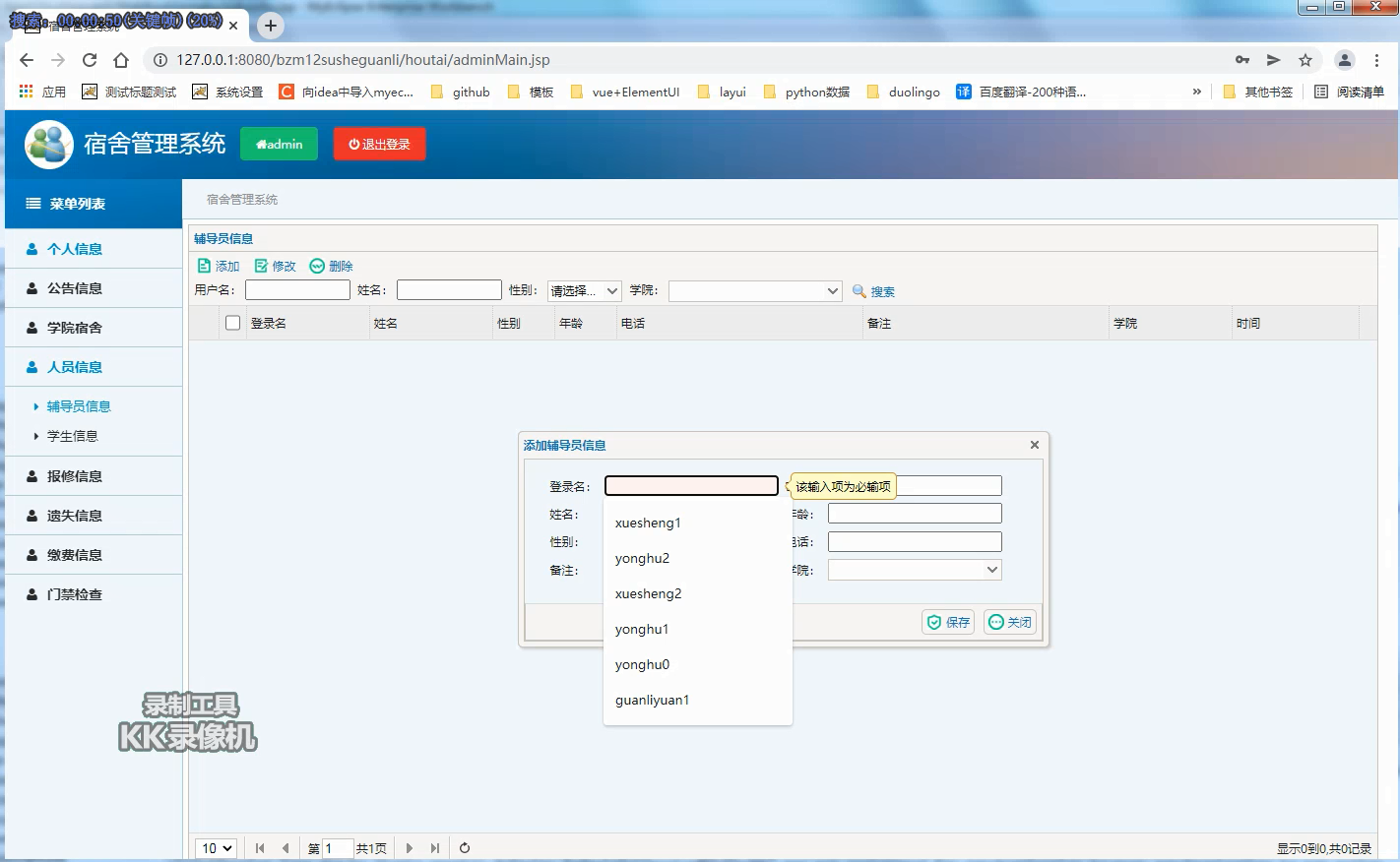Open 遗失信息 in the sidebar menu
The height and width of the screenshot is (862, 1400).
point(94,516)
